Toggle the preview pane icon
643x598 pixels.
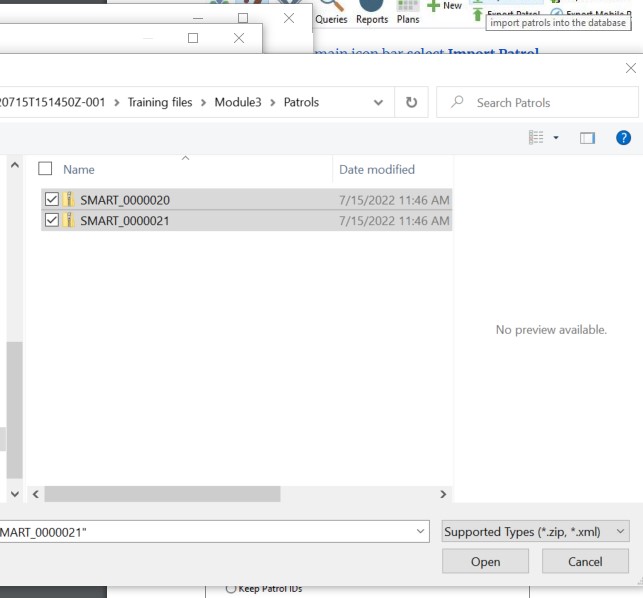point(587,138)
